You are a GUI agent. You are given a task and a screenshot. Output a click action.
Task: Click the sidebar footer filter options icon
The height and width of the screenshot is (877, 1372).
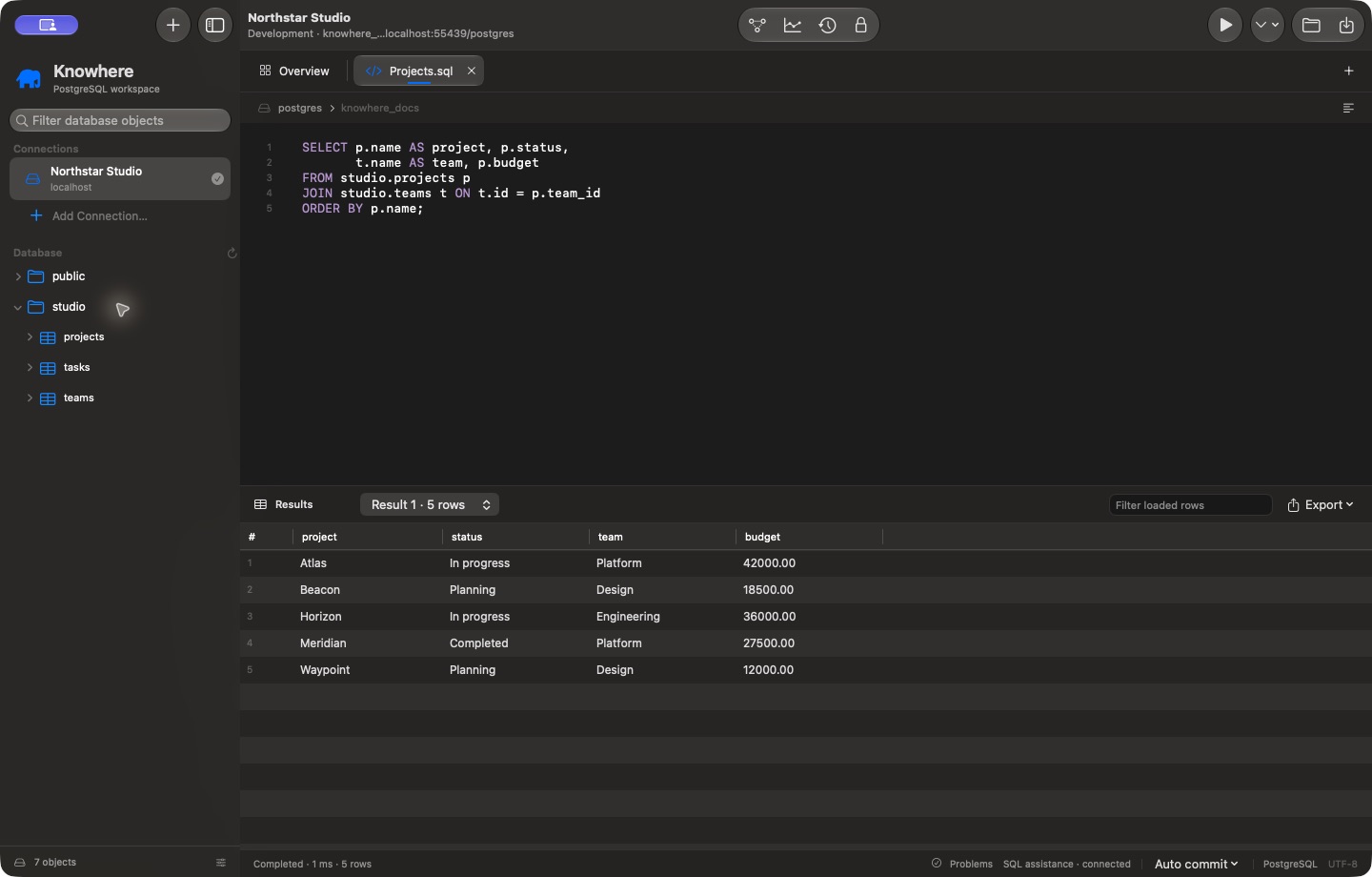tap(221, 863)
